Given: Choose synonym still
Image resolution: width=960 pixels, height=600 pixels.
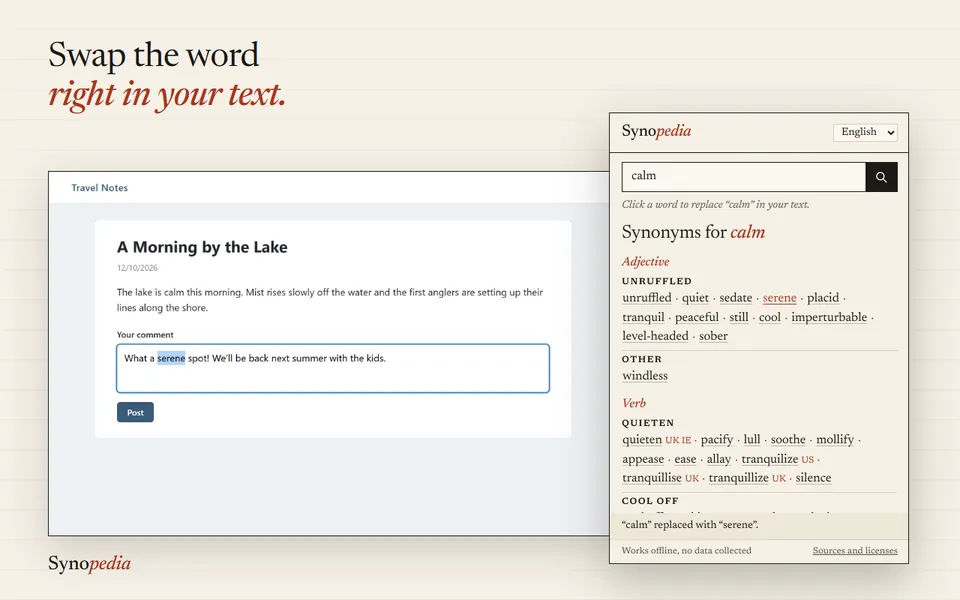Looking at the screenshot, I should pos(738,317).
